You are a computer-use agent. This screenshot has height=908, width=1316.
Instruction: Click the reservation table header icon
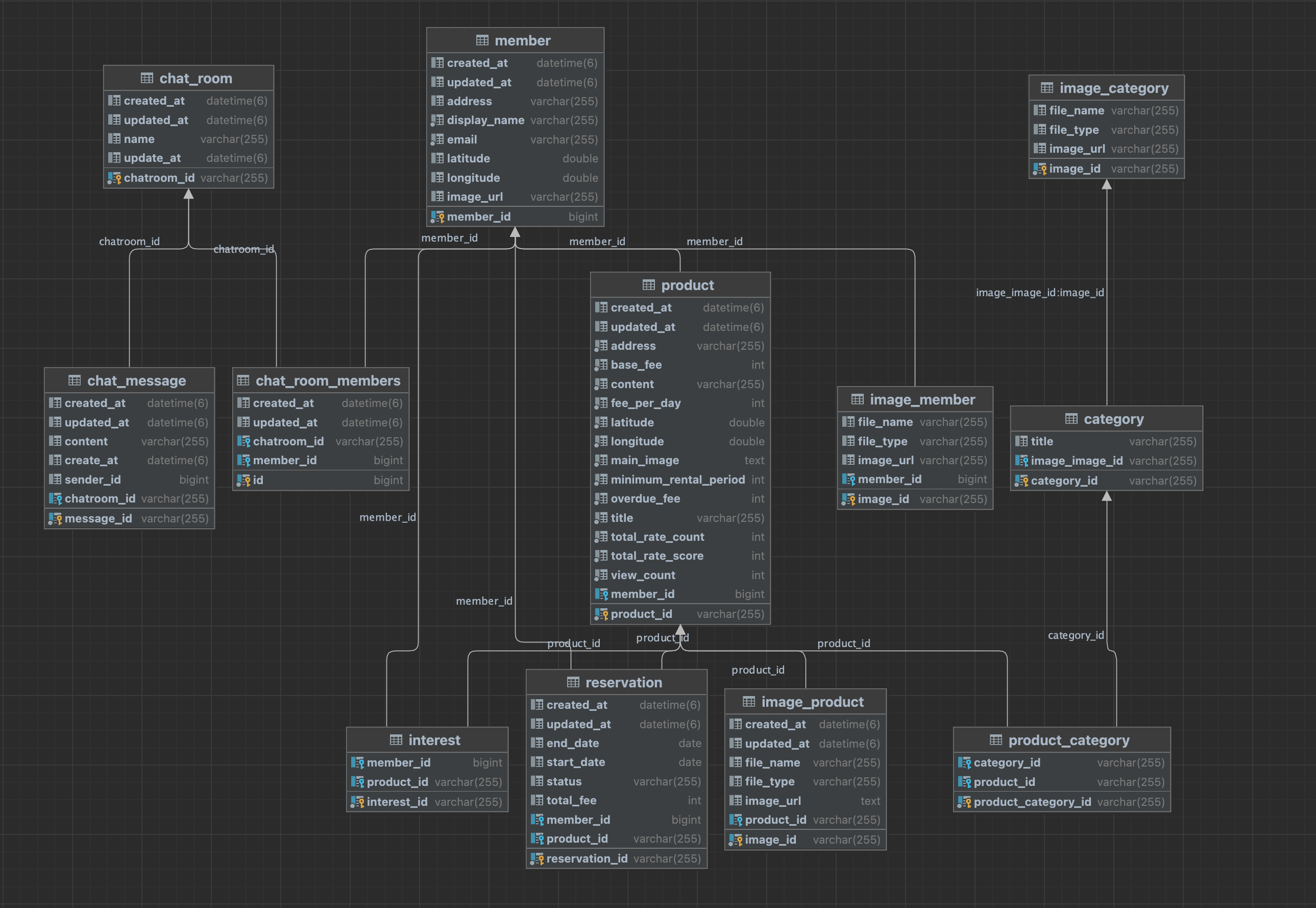pyautogui.click(x=573, y=682)
